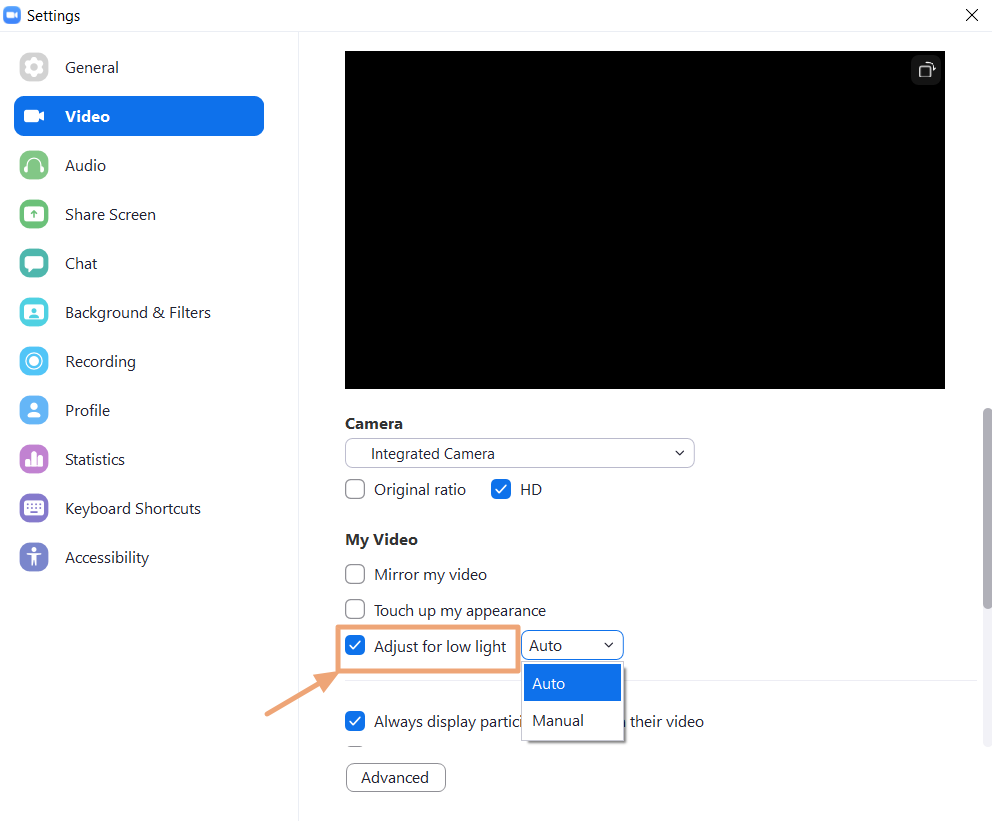This screenshot has height=821, width=992.
Task: Disable the HD video option
Action: point(501,489)
